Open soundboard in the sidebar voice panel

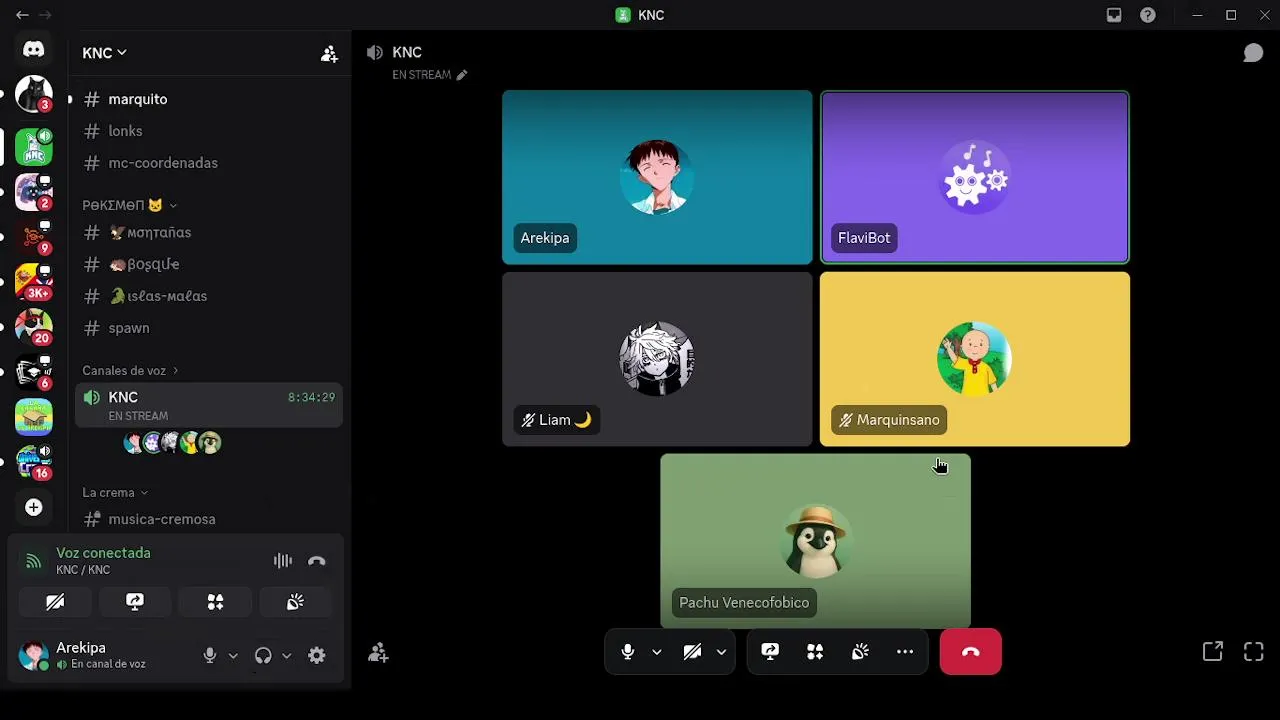click(295, 602)
